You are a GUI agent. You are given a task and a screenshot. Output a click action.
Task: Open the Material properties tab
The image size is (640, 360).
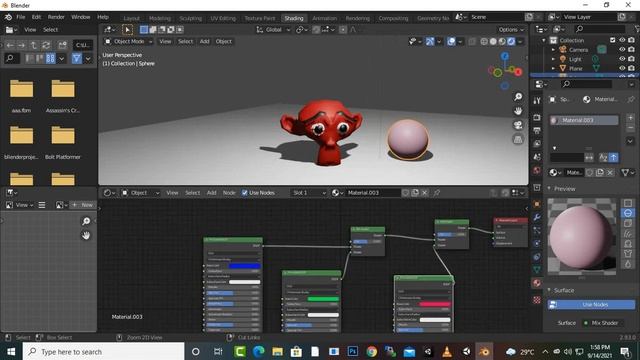click(x=537, y=283)
